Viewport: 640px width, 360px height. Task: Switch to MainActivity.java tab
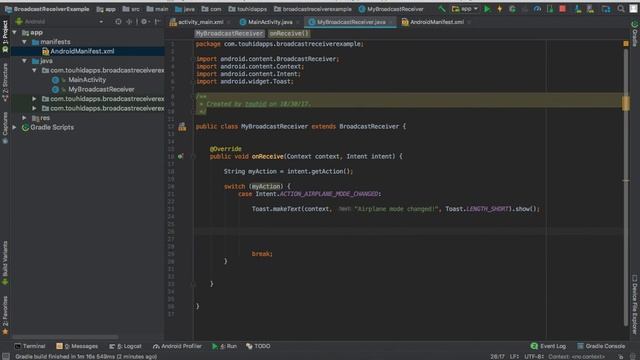tap(269, 22)
